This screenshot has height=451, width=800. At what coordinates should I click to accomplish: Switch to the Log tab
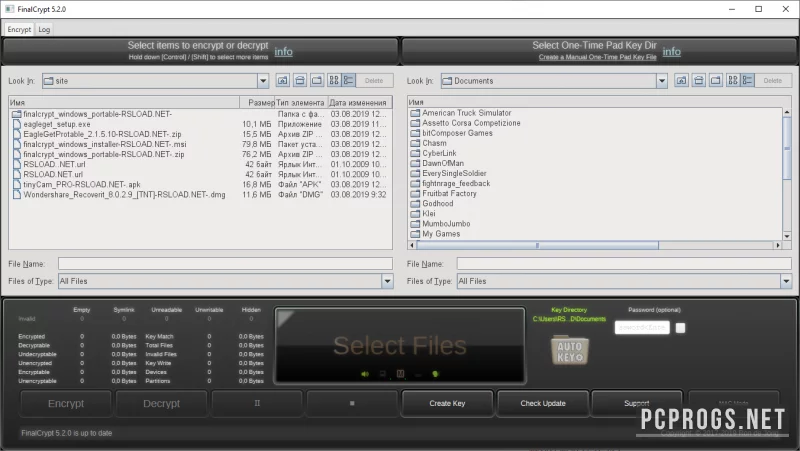coord(44,30)
